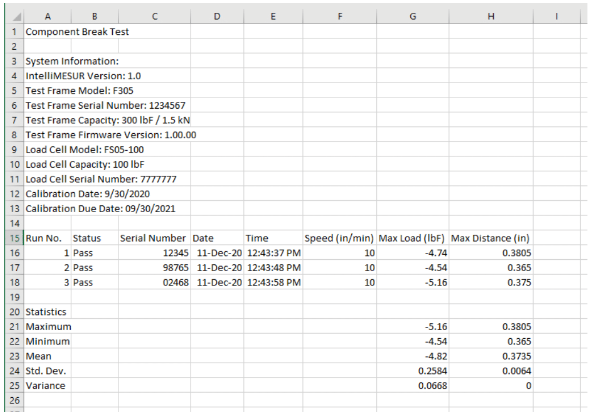Select column C header
This screenshot has width=594, height=418.
pos(155,16)
